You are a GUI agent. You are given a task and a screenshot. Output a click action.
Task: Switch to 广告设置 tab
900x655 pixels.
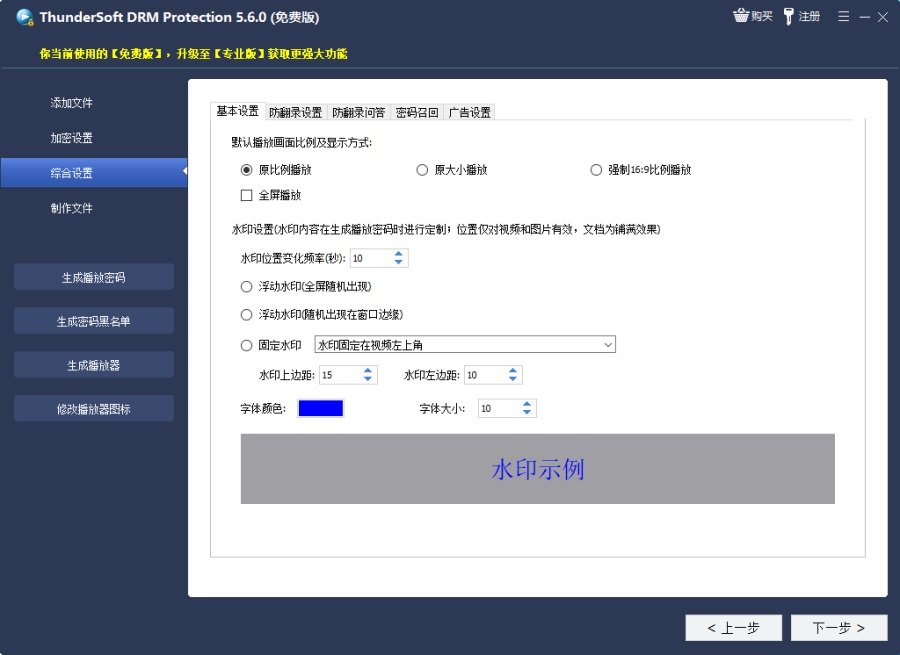coord(470,113)
